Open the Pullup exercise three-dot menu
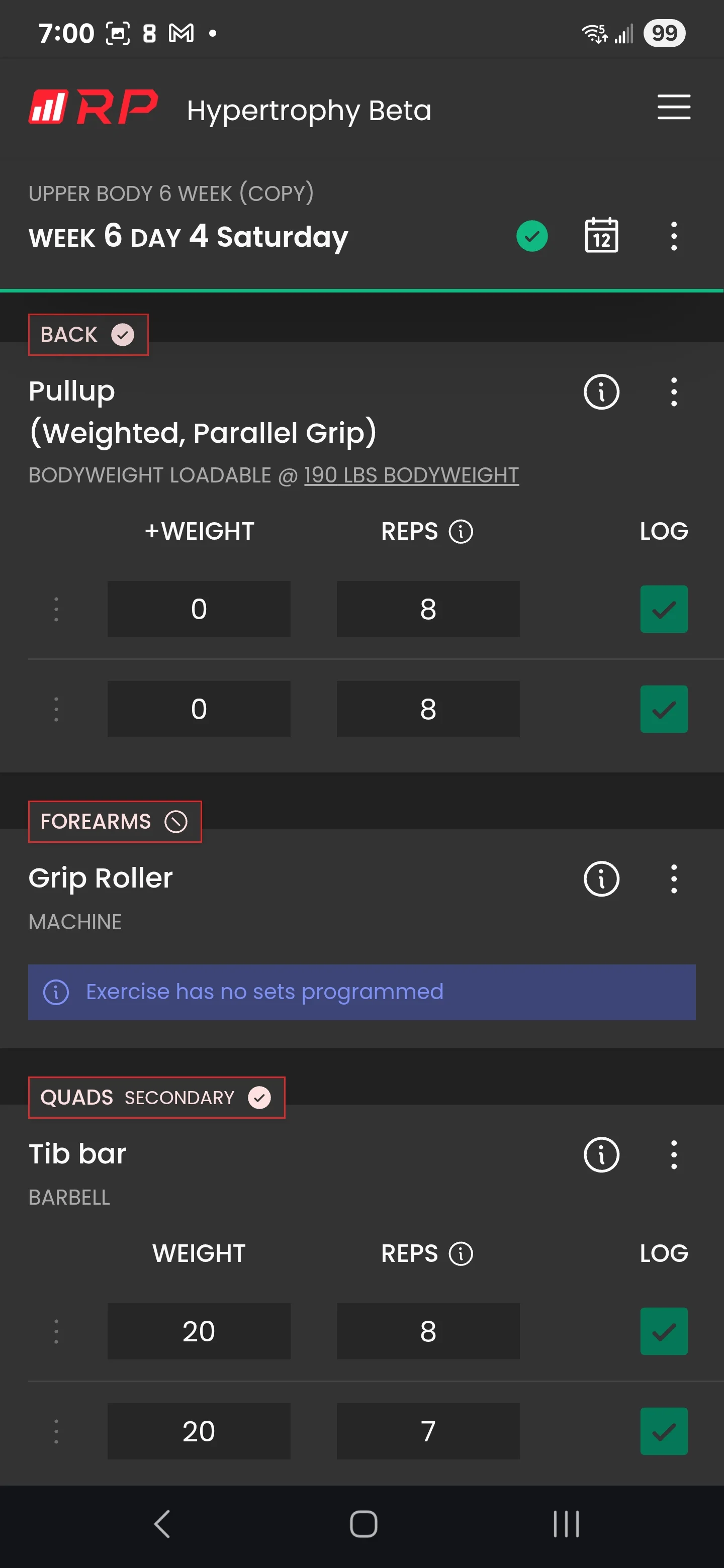The height and width of the screenshot is (1568, 724). point(673,391)
